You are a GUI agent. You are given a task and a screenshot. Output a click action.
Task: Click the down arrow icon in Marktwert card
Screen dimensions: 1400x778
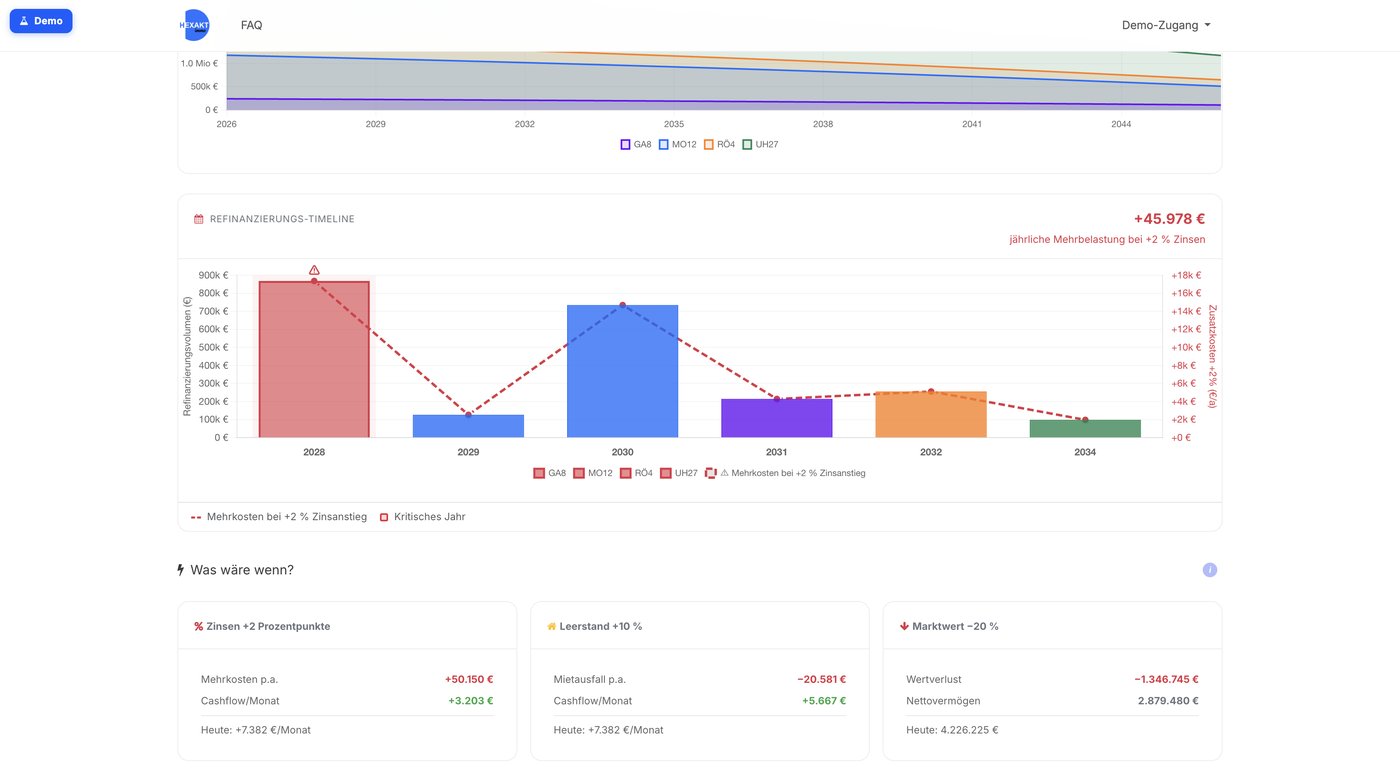tap(904, 626)
